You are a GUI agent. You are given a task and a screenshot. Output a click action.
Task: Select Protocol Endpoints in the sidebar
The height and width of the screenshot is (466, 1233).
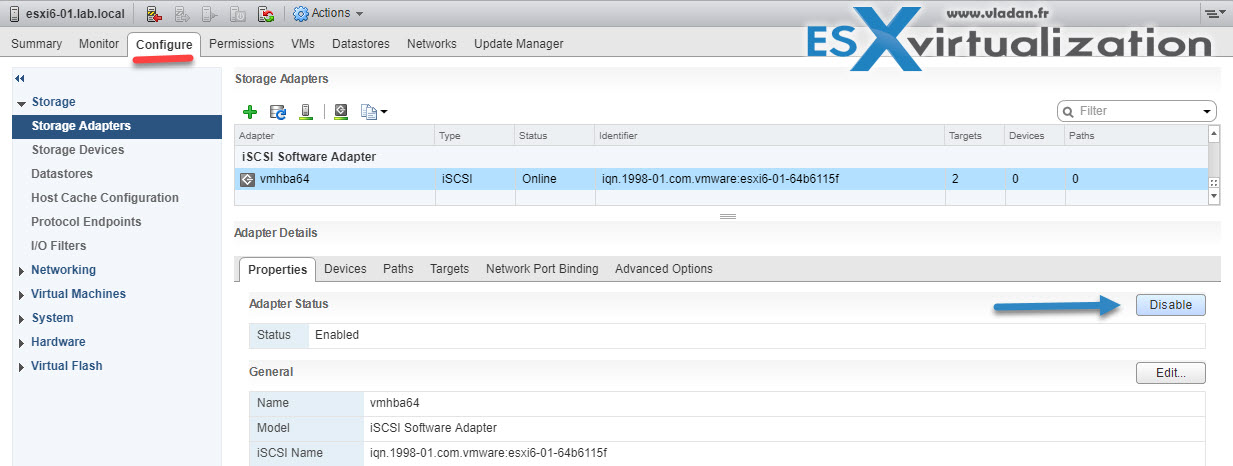[x=86, y=222]
